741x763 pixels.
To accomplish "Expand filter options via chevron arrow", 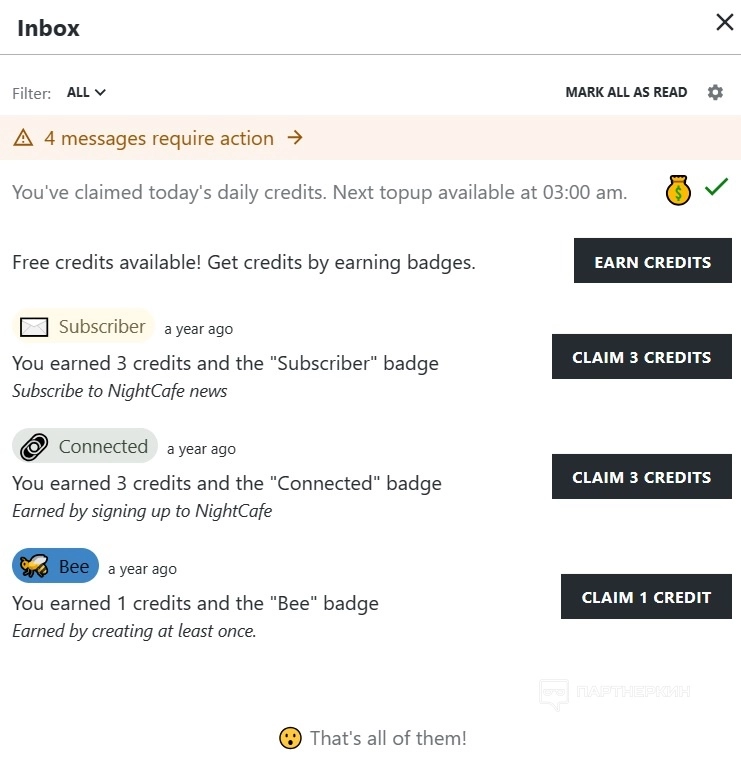I will (100, 92).
